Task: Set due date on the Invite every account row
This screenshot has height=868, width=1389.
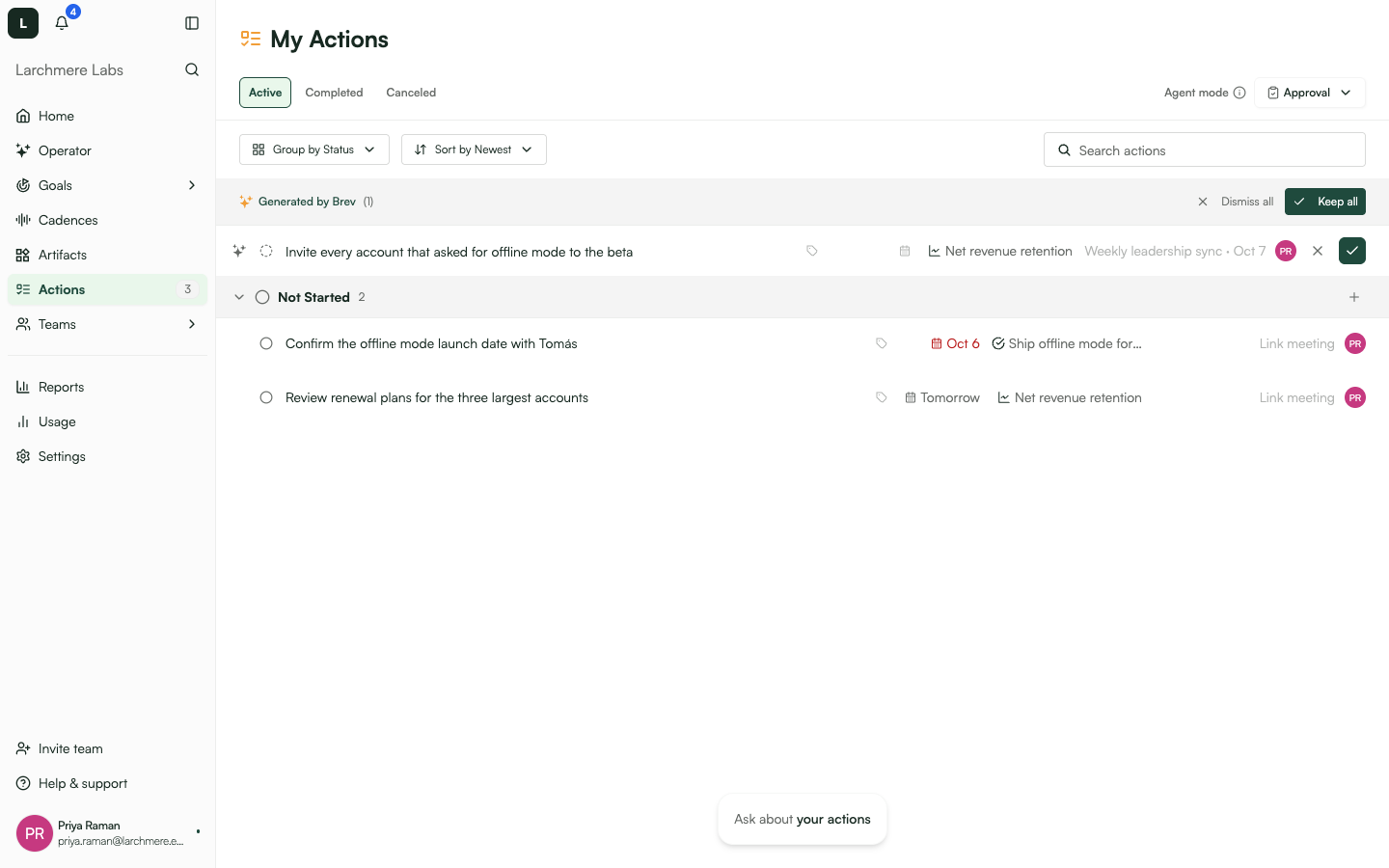Action: pos(905,251)
